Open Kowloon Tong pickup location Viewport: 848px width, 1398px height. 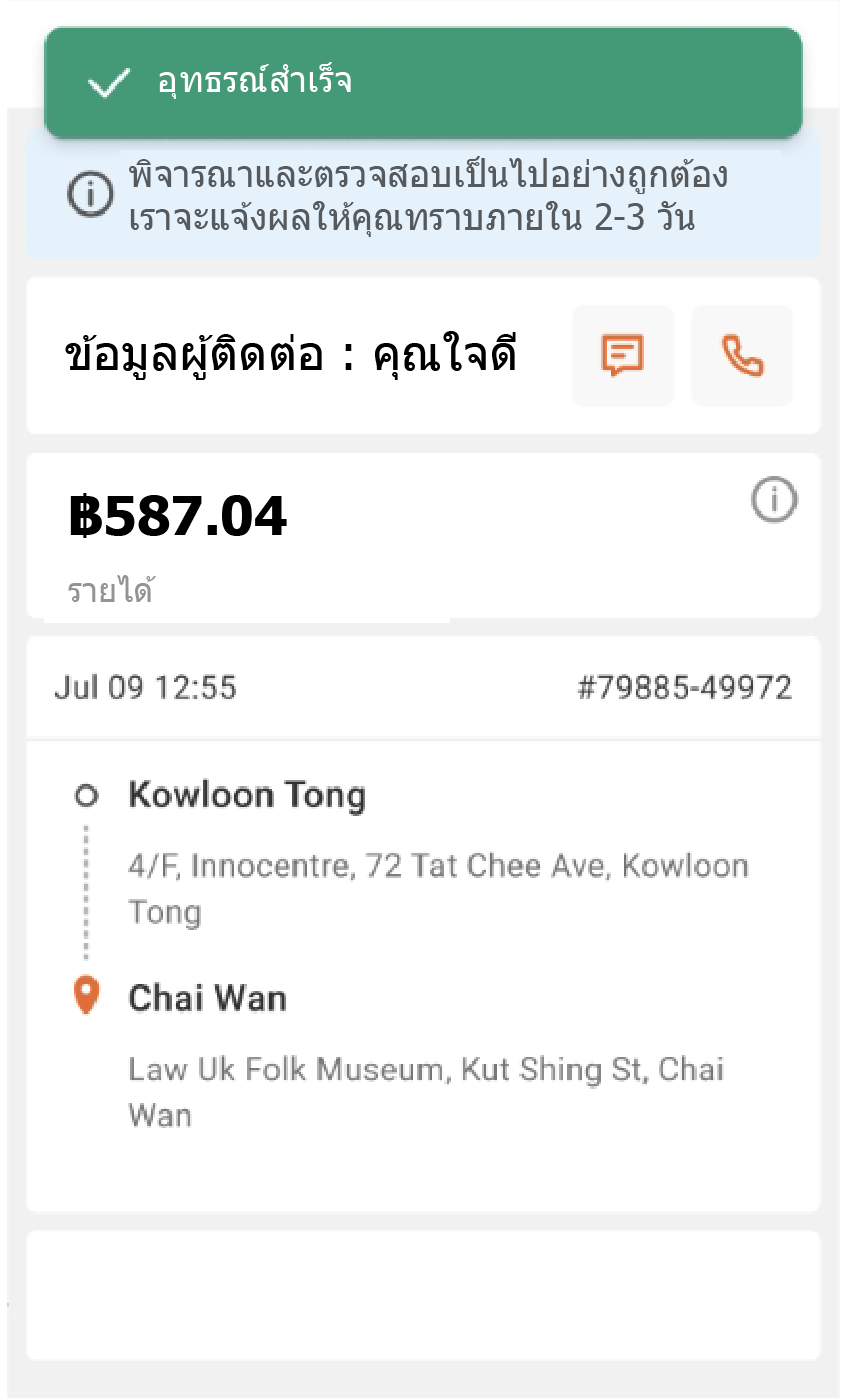[247, 796]
